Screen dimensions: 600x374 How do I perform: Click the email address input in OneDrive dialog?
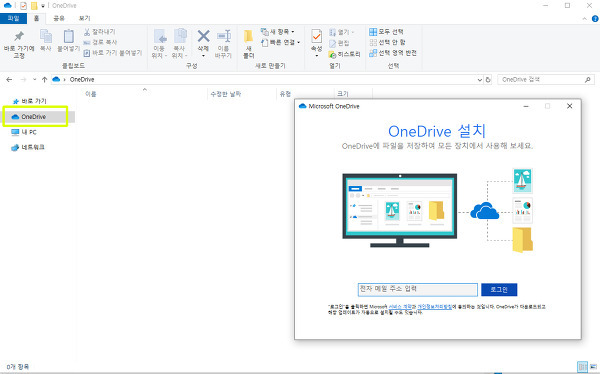click(x=418, y=290)
